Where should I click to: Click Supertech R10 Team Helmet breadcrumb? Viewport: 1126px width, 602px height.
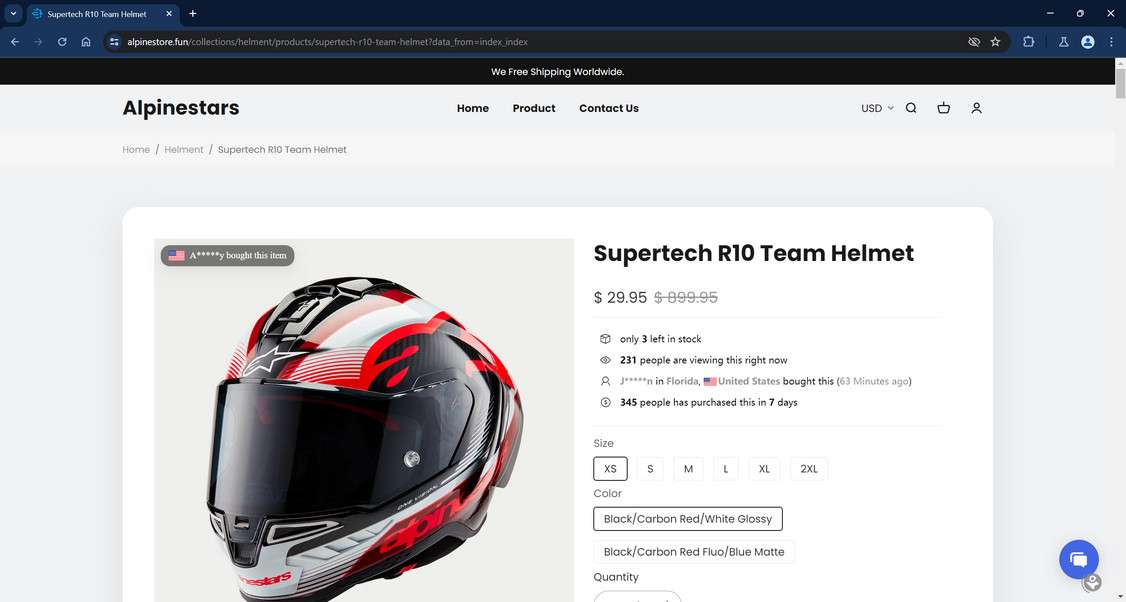(282, 149)
